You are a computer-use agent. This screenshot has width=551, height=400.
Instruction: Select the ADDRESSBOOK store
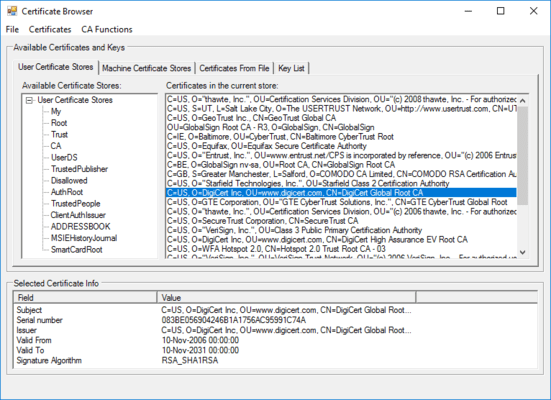click(x=80, y=227)
